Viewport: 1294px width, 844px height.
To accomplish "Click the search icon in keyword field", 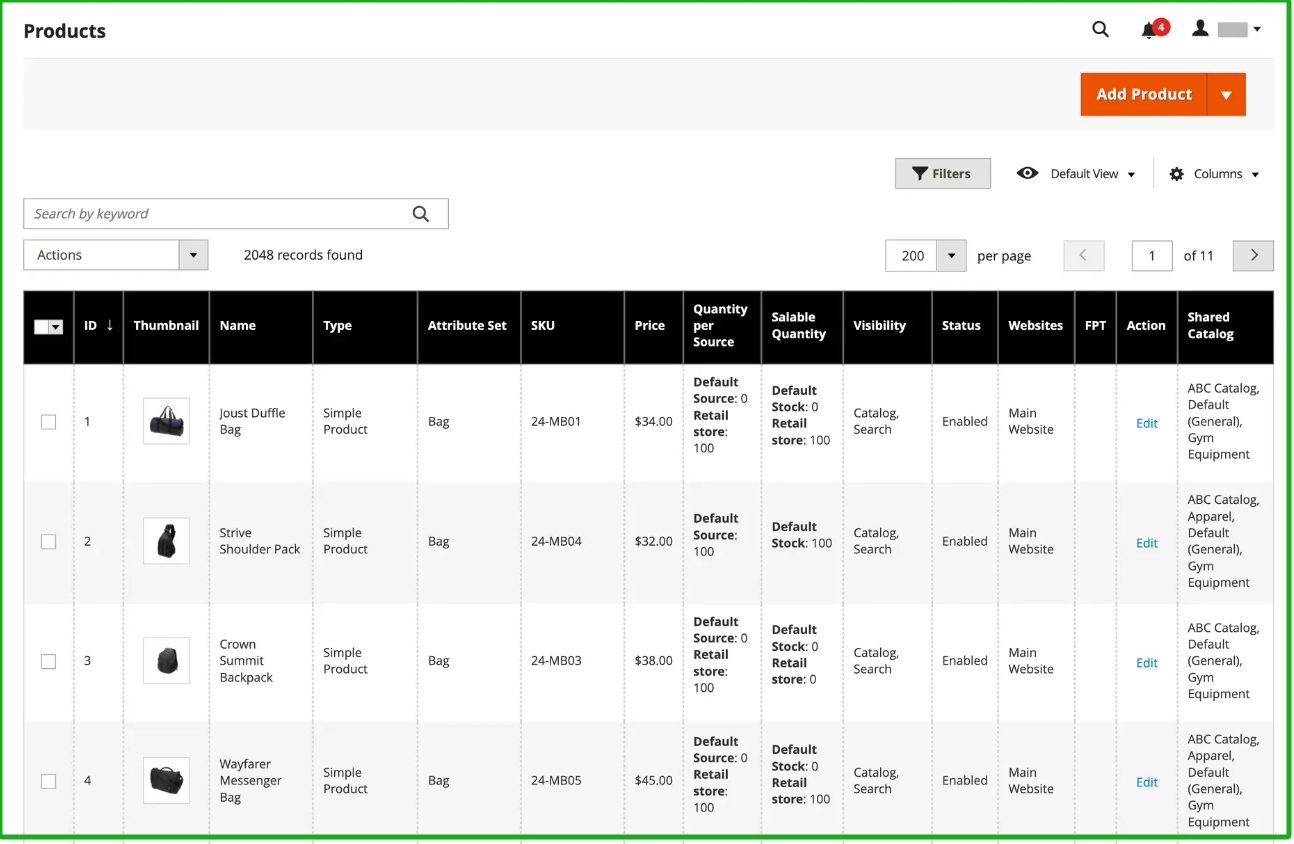I will (421, 214).
